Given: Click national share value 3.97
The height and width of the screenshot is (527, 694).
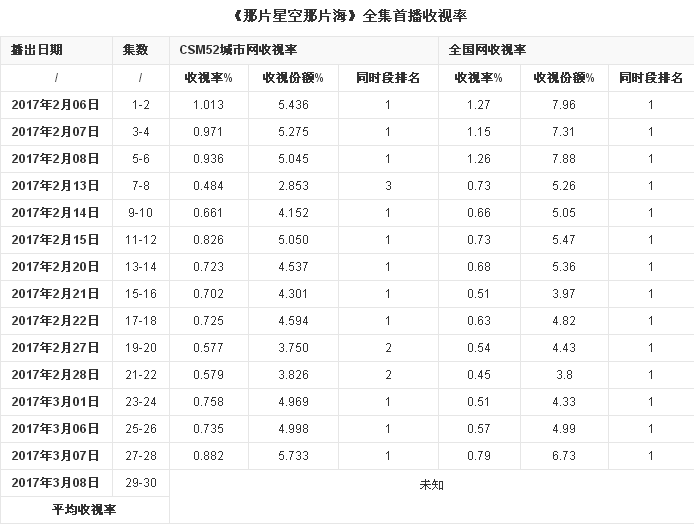Looking at the screenshot, I should point(564,294).
